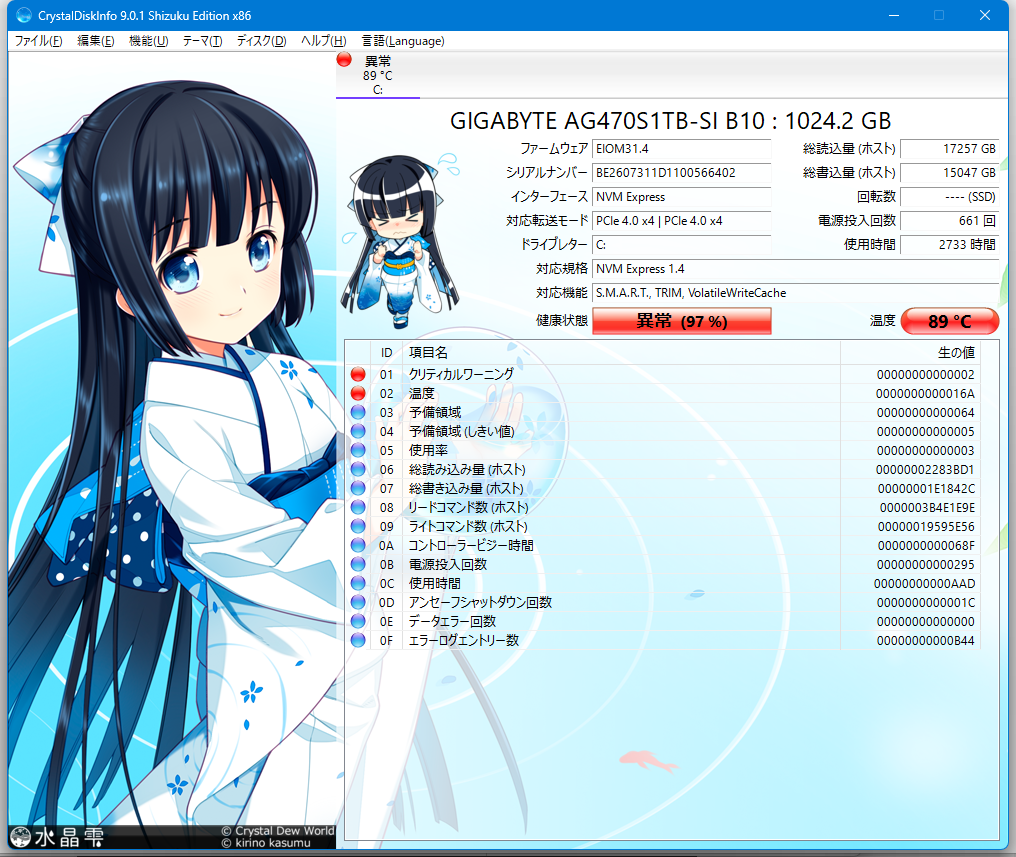Click raw value 0000002283BD1
Screen dimensions: 1016x857
pos(925,470)
